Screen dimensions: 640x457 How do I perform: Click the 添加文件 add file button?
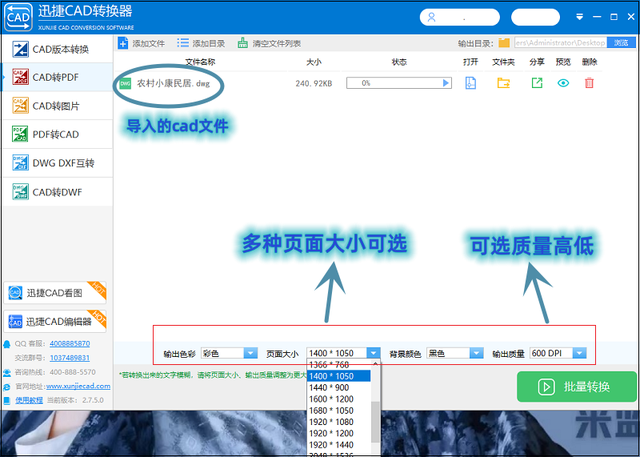pyautogui.click(x=141, y=43)
